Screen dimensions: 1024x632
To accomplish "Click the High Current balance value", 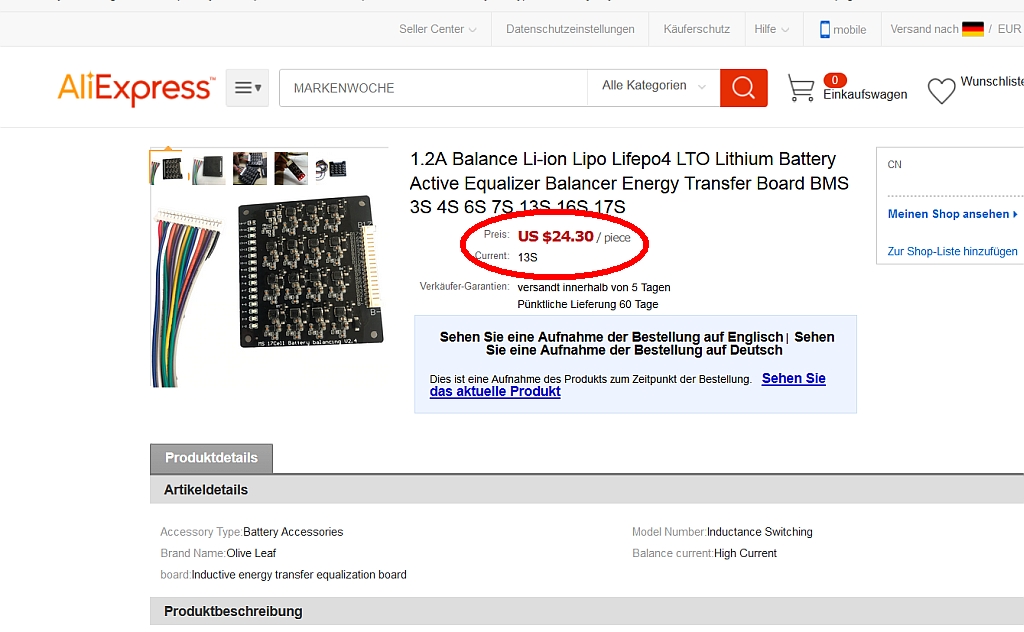I will click(x=745, y=554).
